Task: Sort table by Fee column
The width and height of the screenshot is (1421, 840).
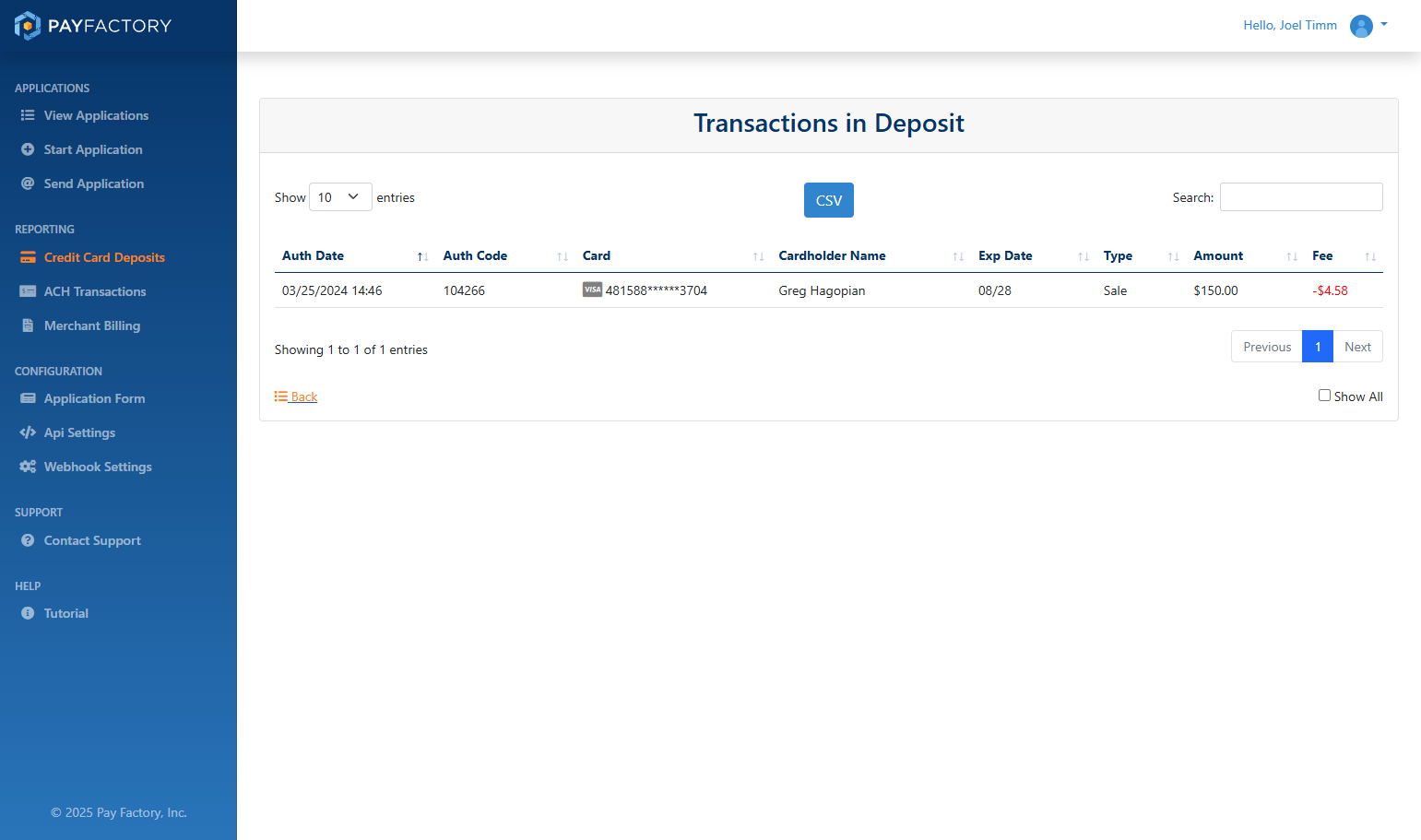Action: tap(1344, 255)
